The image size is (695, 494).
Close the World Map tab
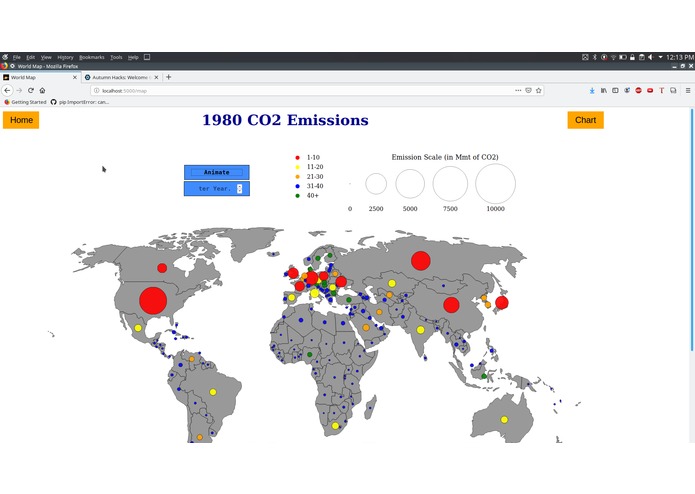[74, 77]
